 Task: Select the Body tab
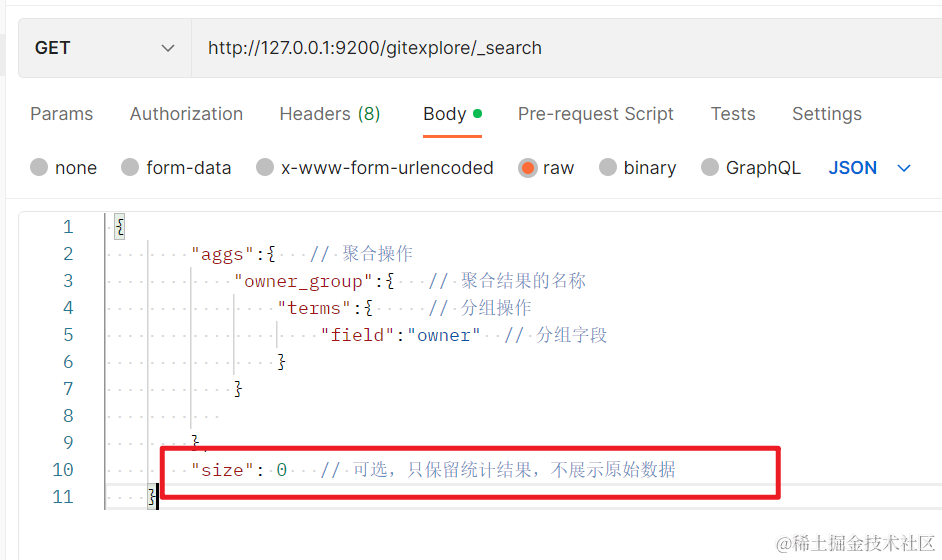[452, 114]
